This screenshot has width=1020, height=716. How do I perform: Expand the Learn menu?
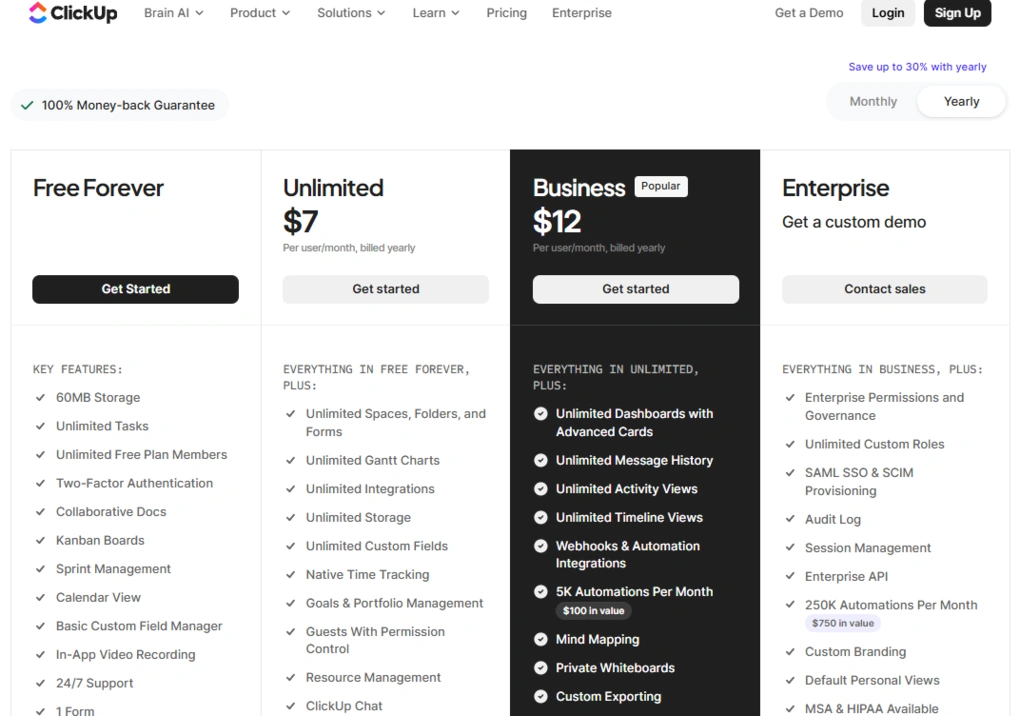point(436,13)
